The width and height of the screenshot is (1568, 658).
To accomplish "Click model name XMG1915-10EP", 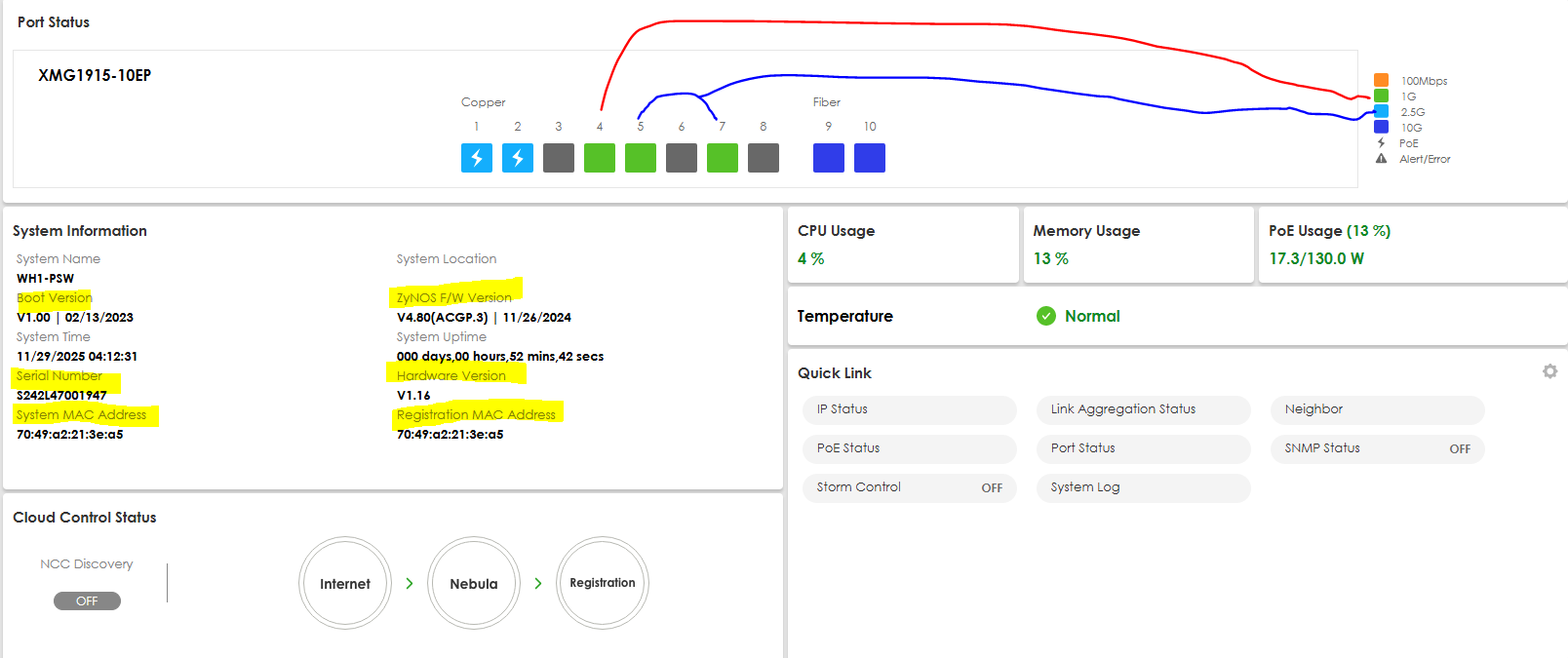I will [95, 75].
